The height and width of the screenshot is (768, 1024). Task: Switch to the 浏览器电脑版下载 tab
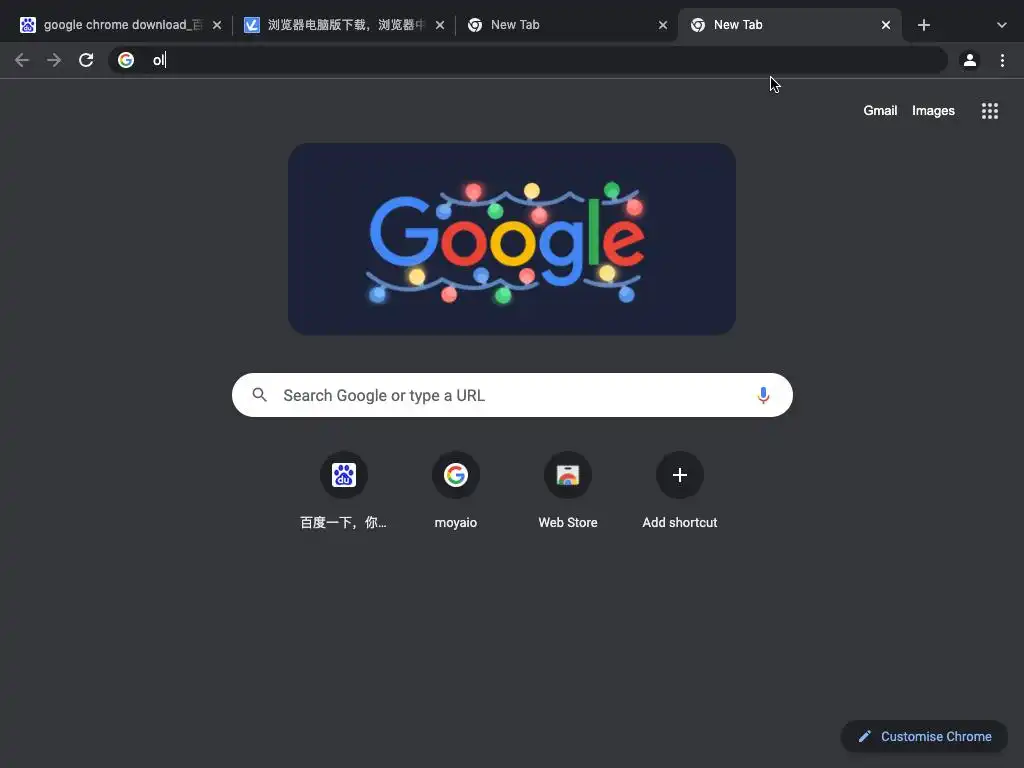point(344,25)
